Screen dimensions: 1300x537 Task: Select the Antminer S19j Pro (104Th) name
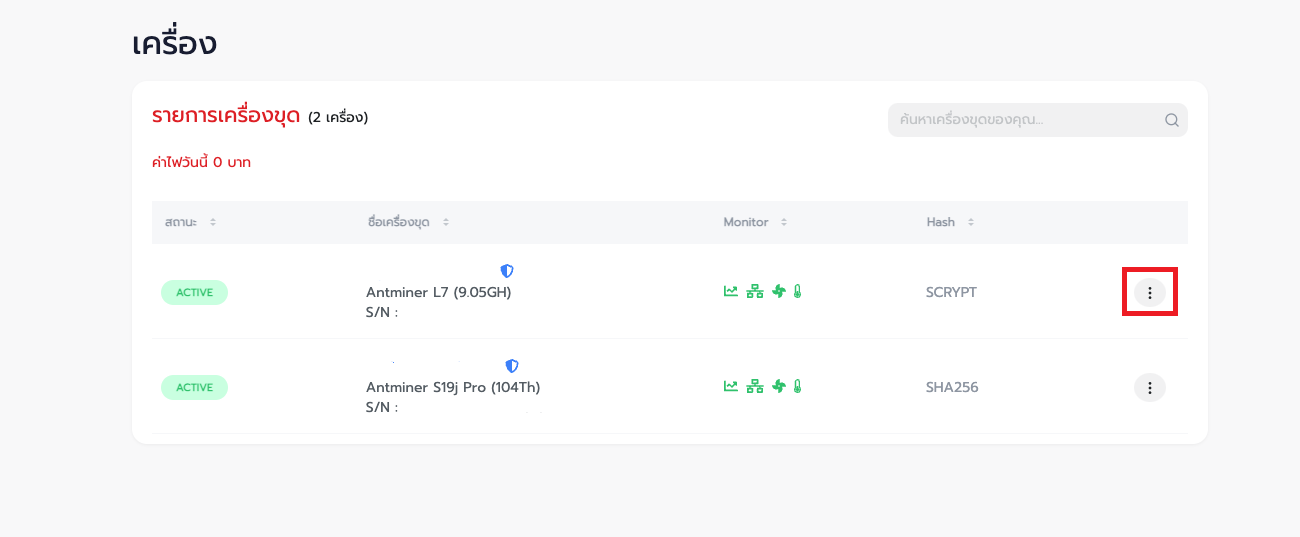tap(453, 388)
